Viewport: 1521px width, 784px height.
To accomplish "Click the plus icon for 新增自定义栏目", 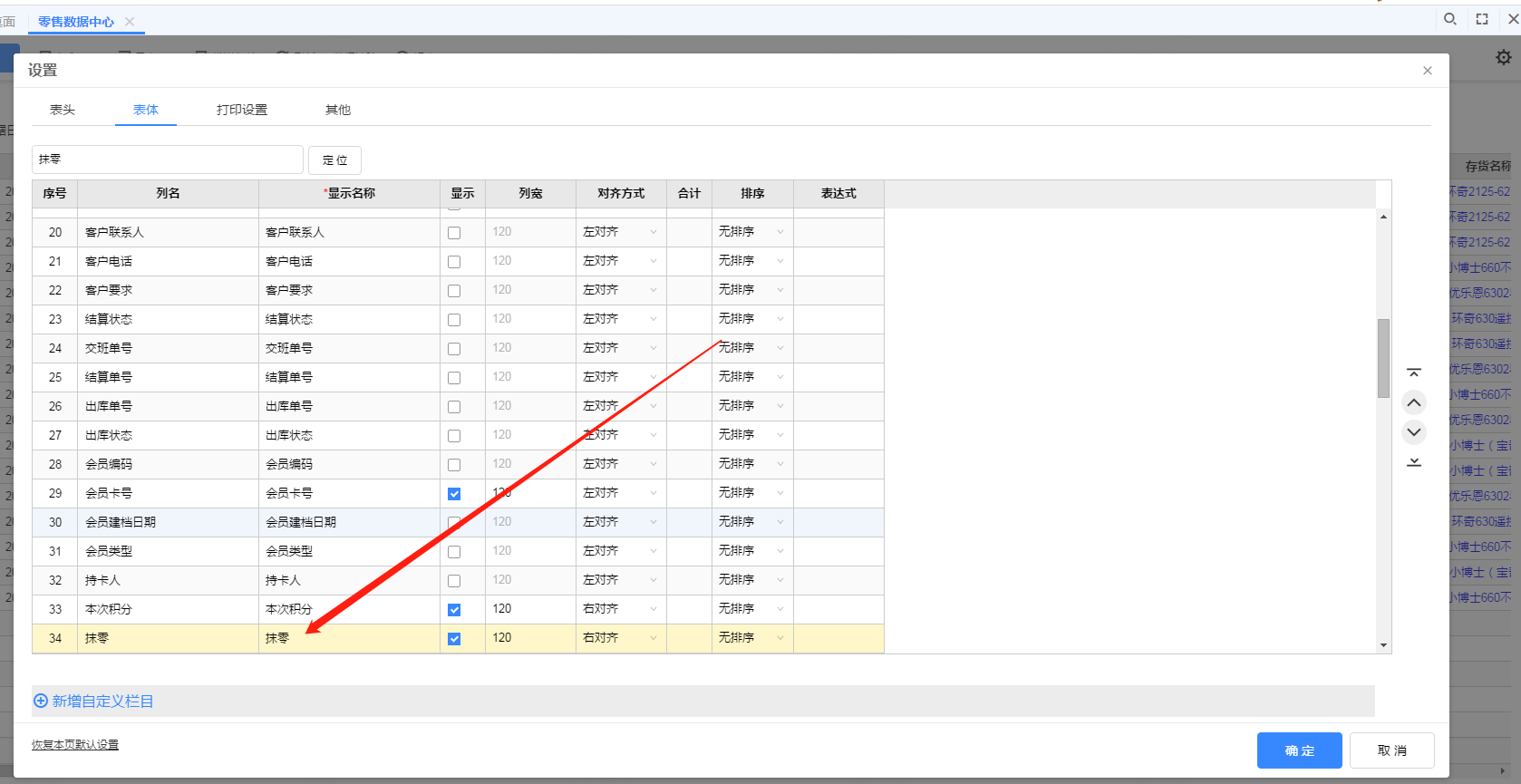I will 41,701.
